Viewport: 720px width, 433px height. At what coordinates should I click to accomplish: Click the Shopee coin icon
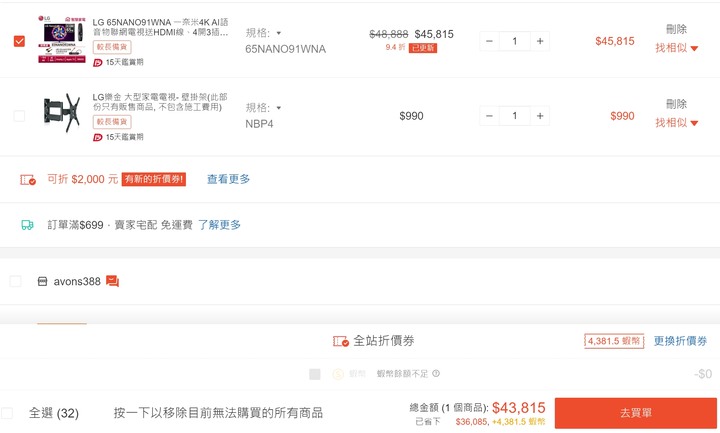[338, 374]
